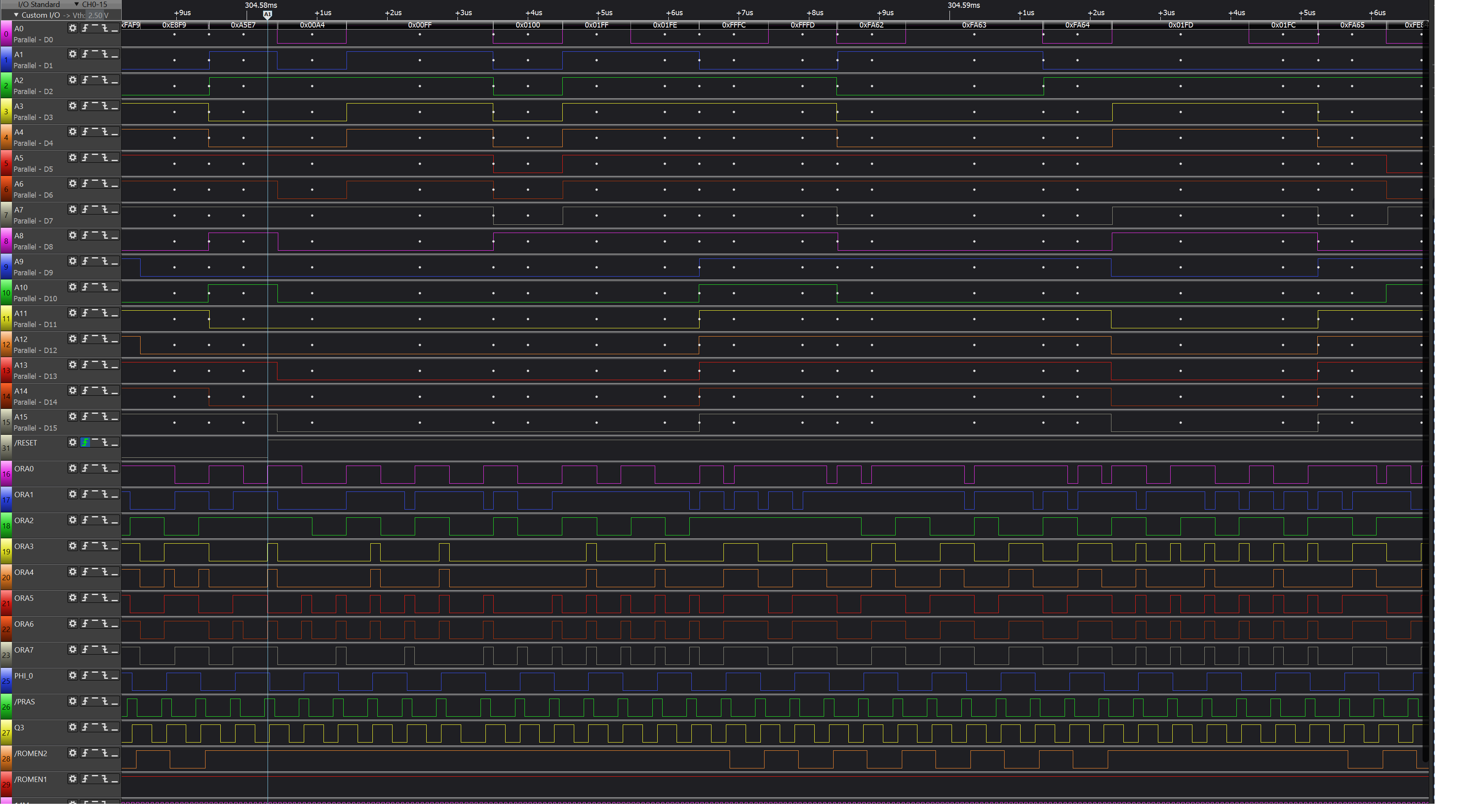Open settings gear for channel A11
The height and width of the screenshot is (812, 1460).
coord(72,313)
